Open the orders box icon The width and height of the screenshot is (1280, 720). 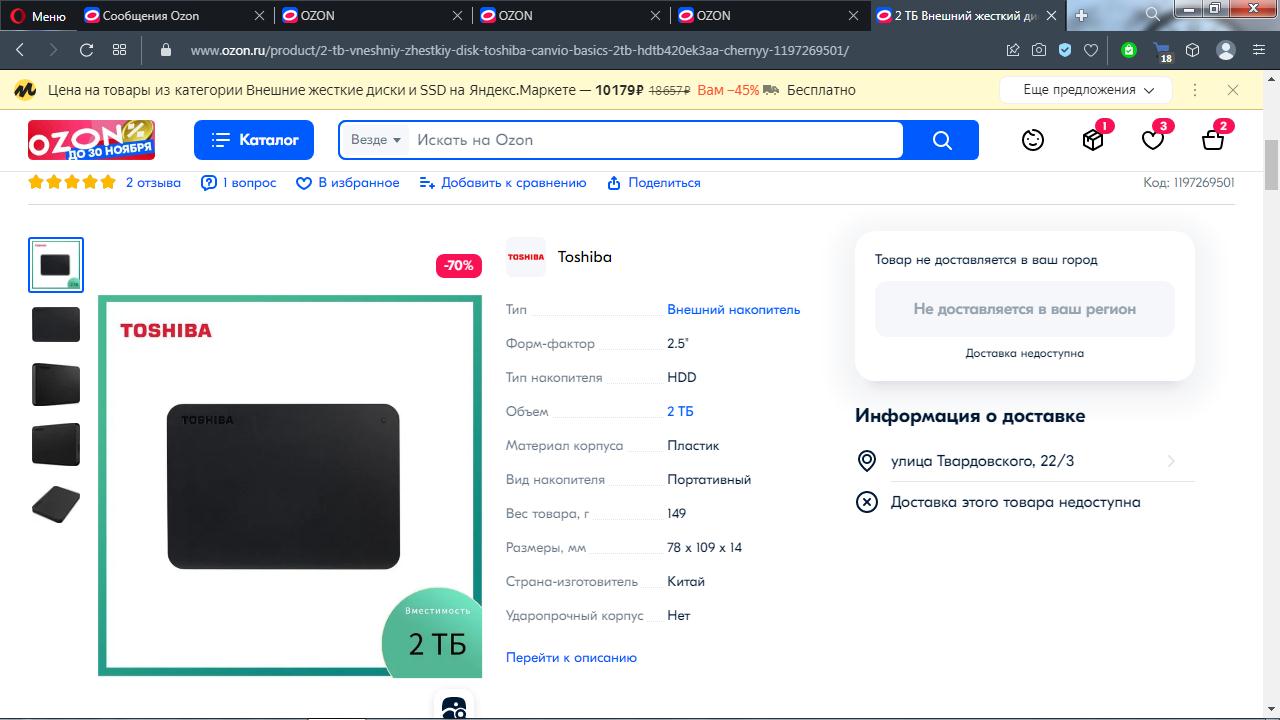tap(1093, 140)
